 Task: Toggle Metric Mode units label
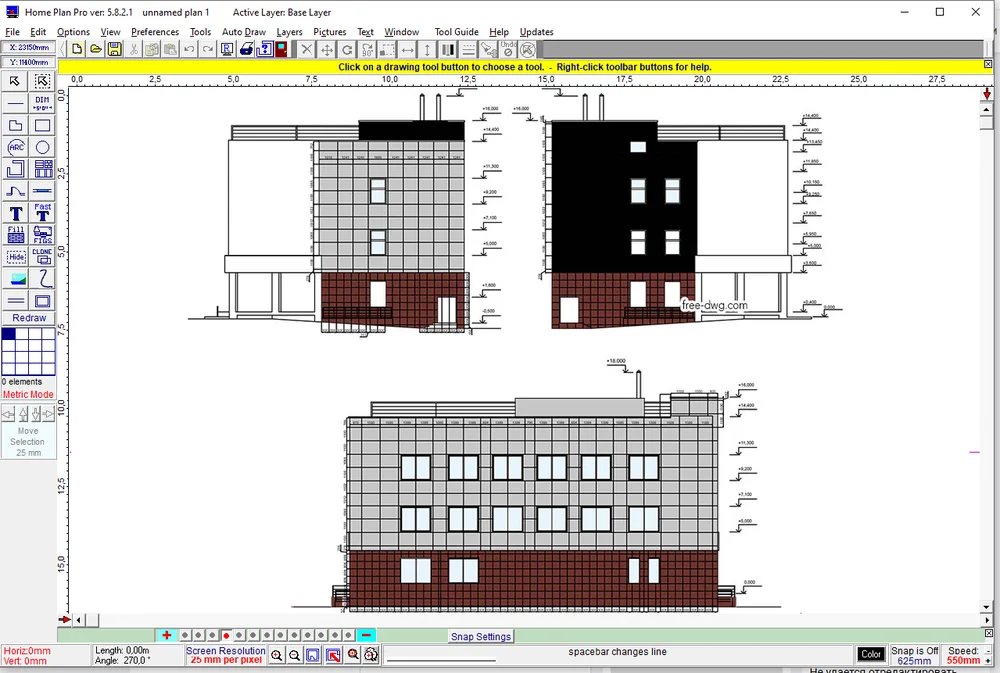(x=28, y=395)
